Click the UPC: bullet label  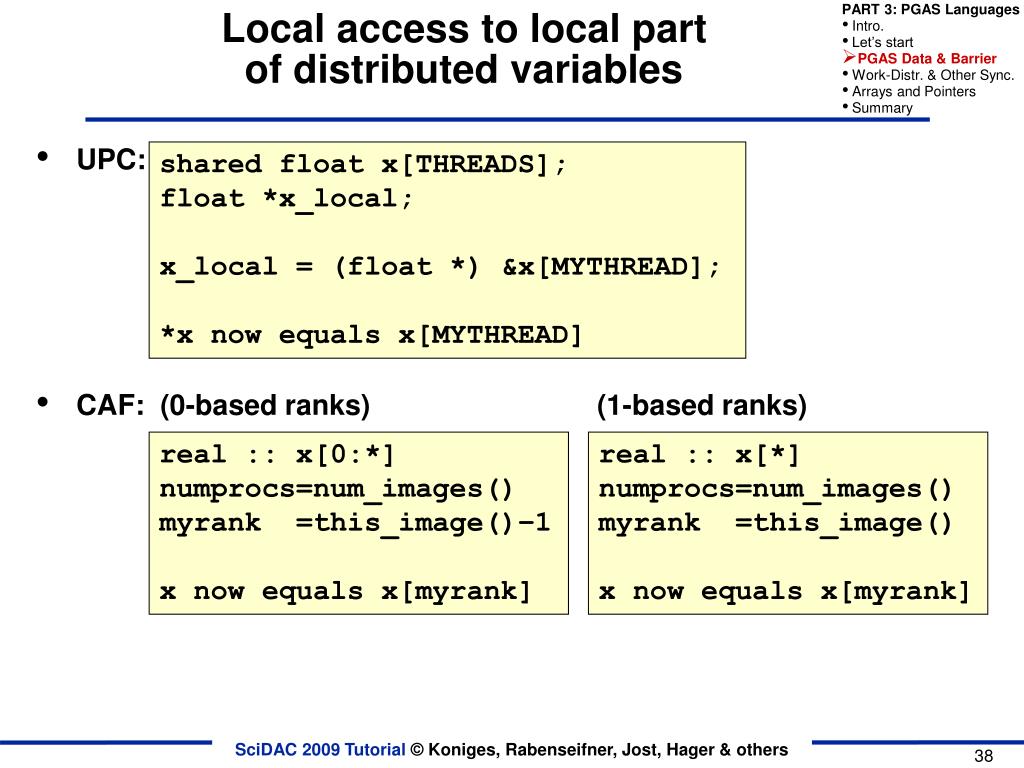(x=110, y=160)
